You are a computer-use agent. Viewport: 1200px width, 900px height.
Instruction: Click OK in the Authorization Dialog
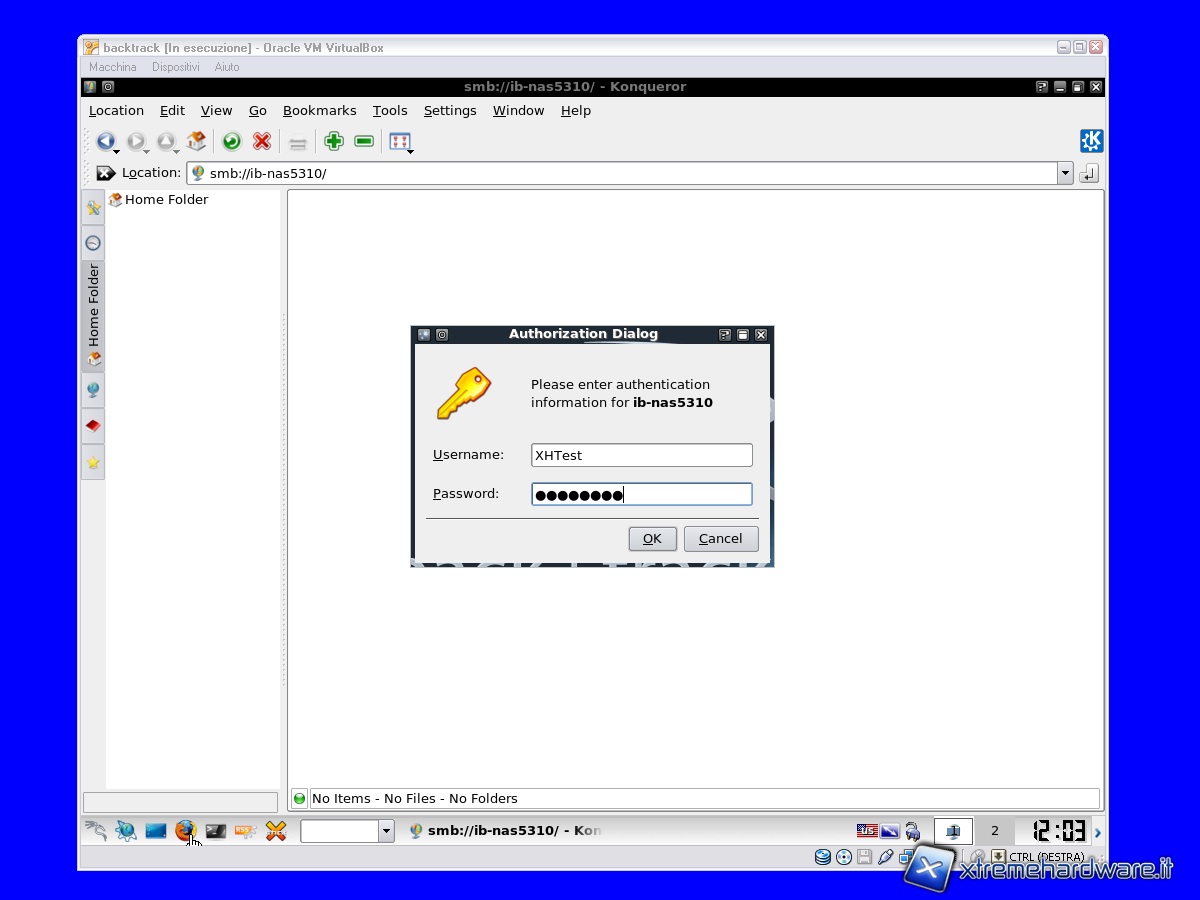(x=652, y=539)
